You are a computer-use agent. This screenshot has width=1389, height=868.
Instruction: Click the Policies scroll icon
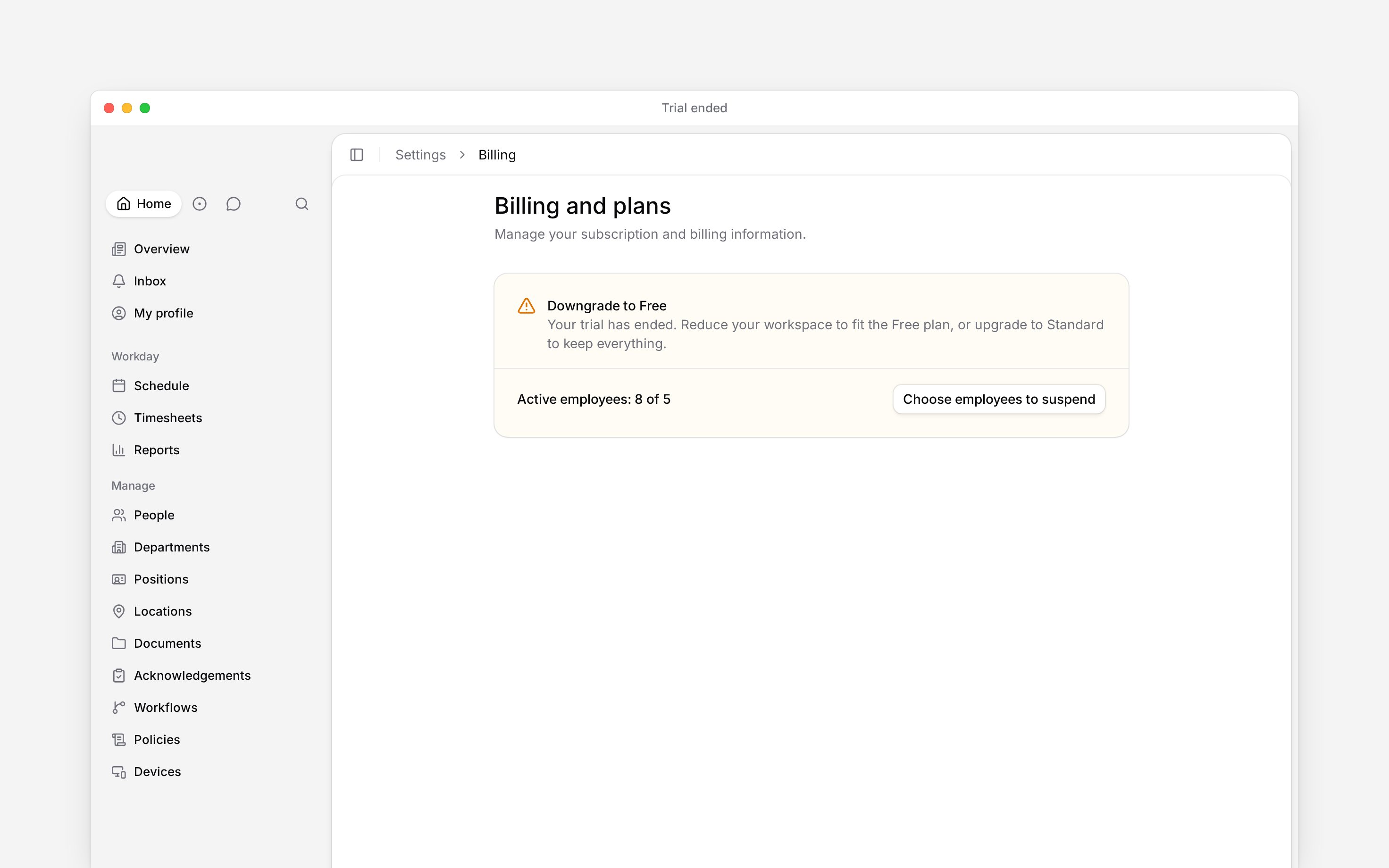tap(119, 740)
